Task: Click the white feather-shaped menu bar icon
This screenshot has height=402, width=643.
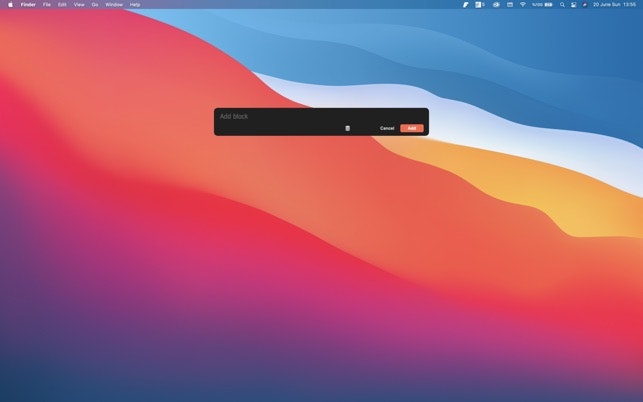Action: point(465,5)
